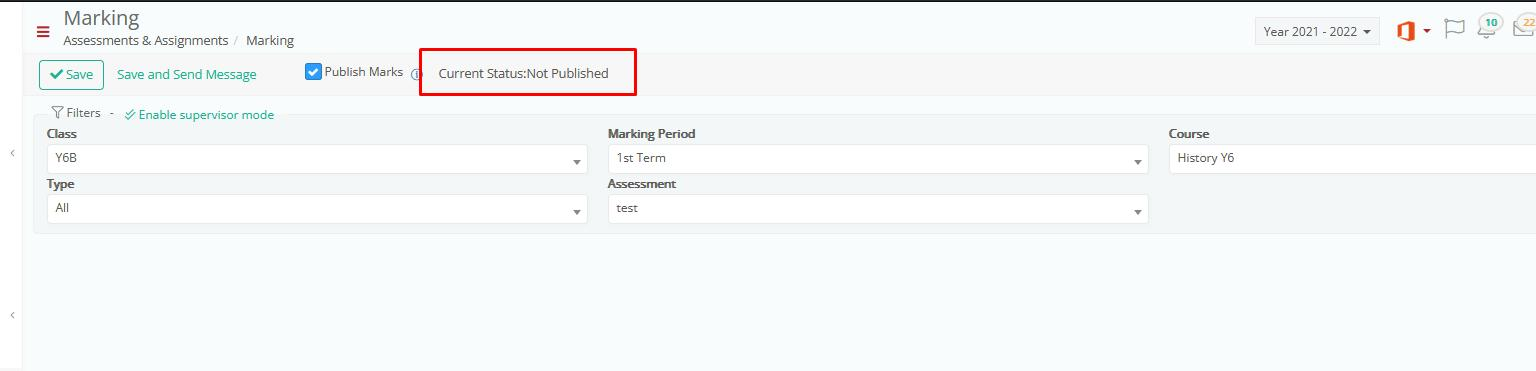Open the flag icon in header

point(1454,29)
